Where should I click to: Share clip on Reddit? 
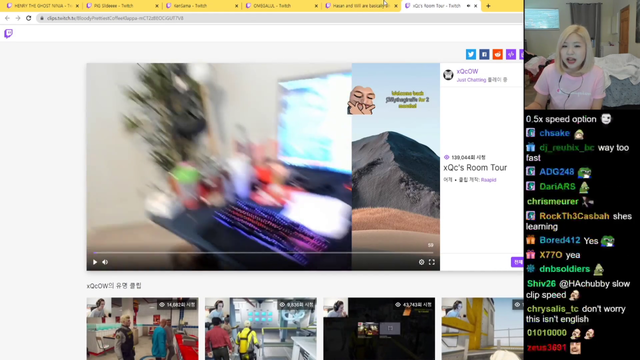(498, 54)
